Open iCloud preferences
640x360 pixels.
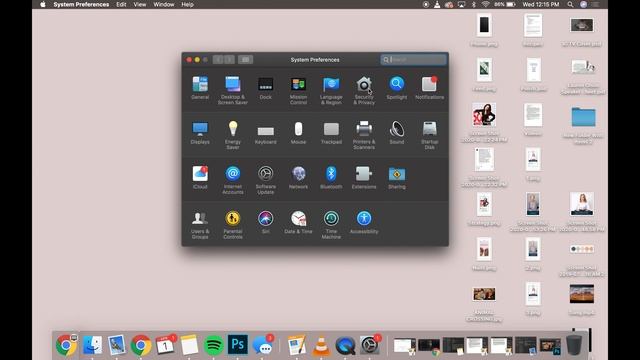point(200,177)
